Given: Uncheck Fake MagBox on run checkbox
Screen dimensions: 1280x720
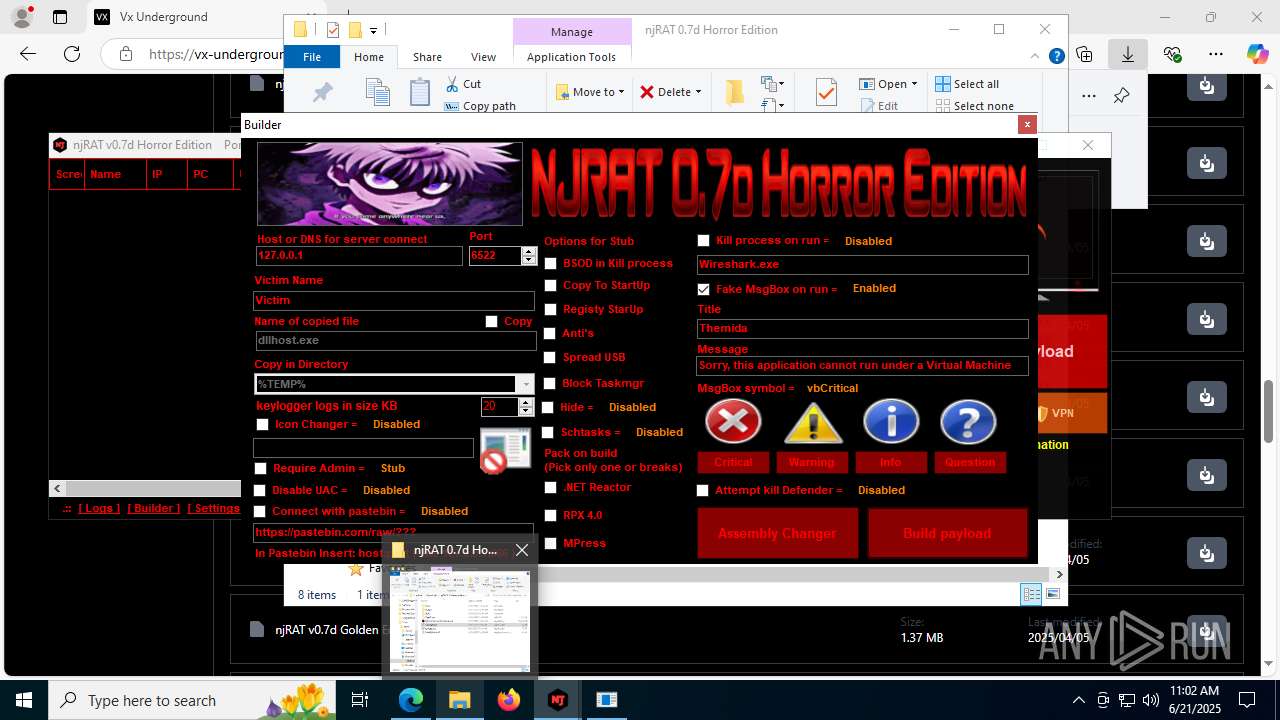Looking at the screenshot, I should tap(703, 289).
